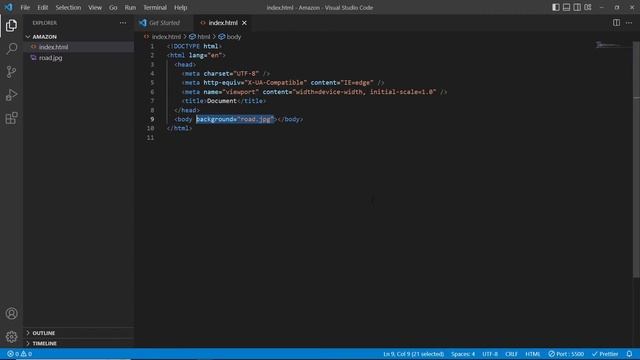Click errors and warnings indicator in status bar
Screen dimensions: 640x360
click(19, 354)
